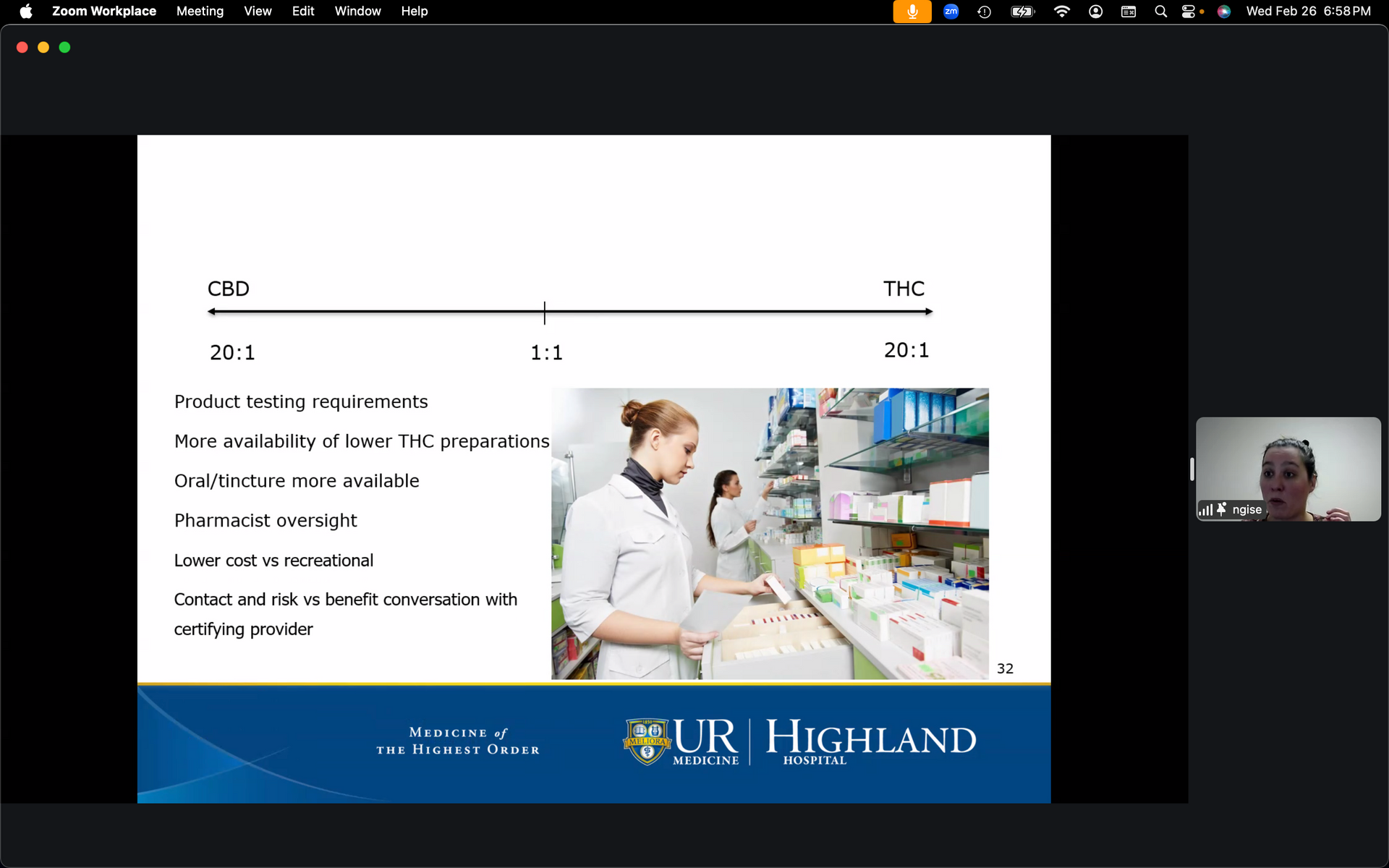1389x868 pixels.
Task: Click the video panel resize handle
Action: (x=1192, y=469)
